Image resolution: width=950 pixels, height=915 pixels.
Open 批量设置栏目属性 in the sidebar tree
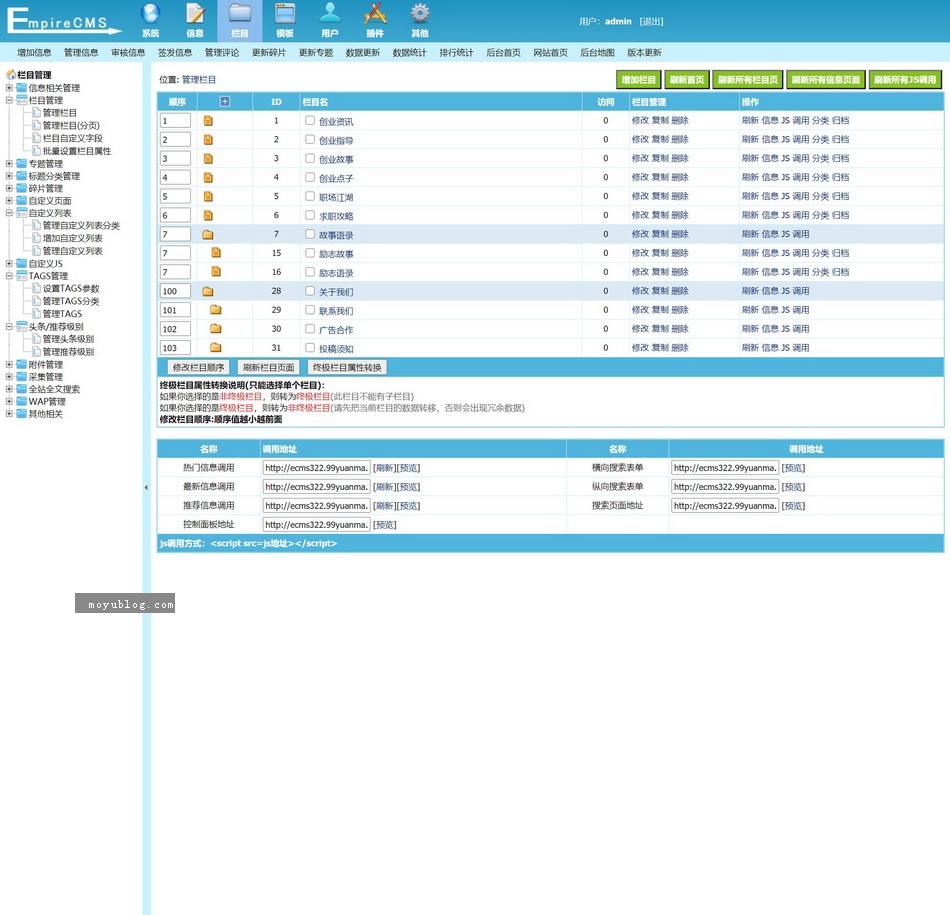[77, 151]
